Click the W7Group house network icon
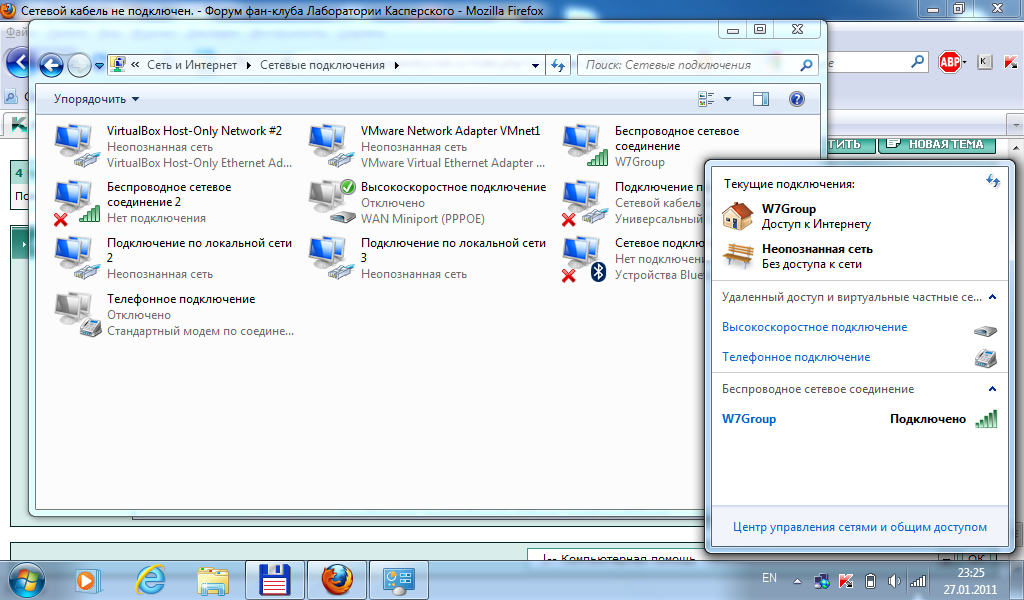The image size is (1024, 600). 737,215
